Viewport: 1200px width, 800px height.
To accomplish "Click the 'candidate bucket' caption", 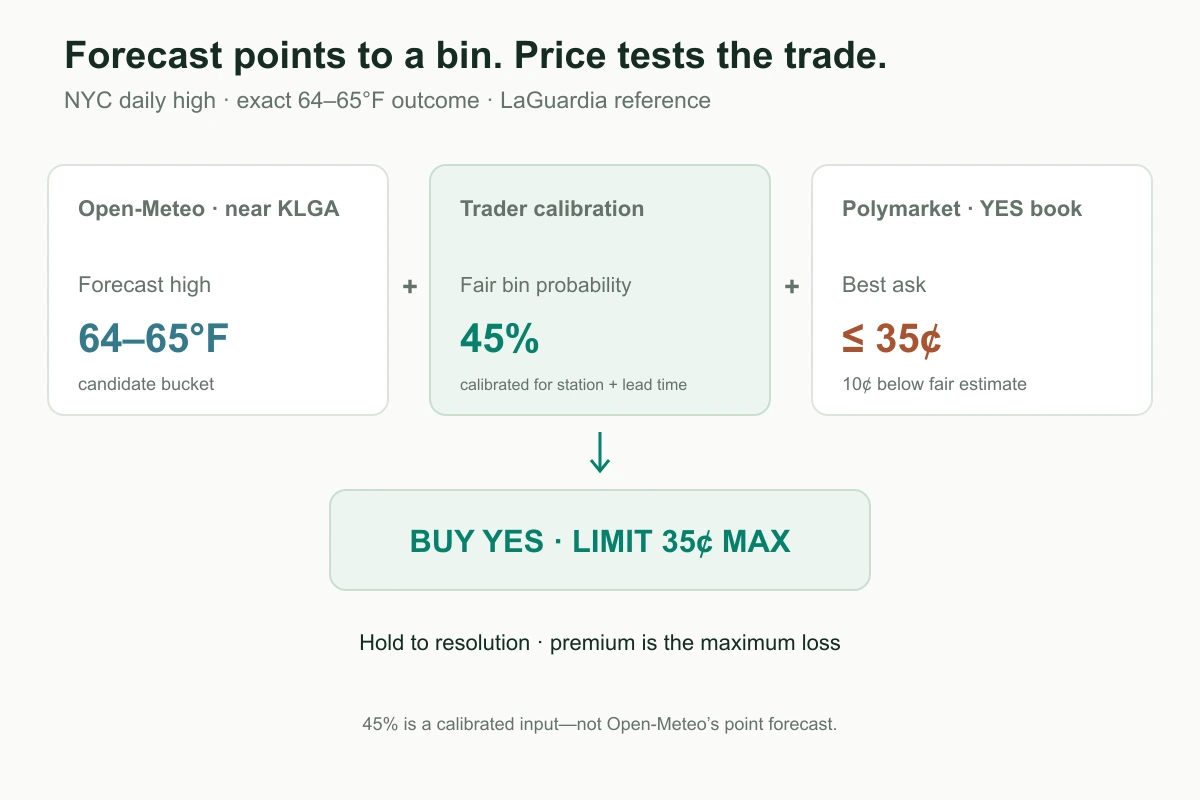I will tap(146, 384).
